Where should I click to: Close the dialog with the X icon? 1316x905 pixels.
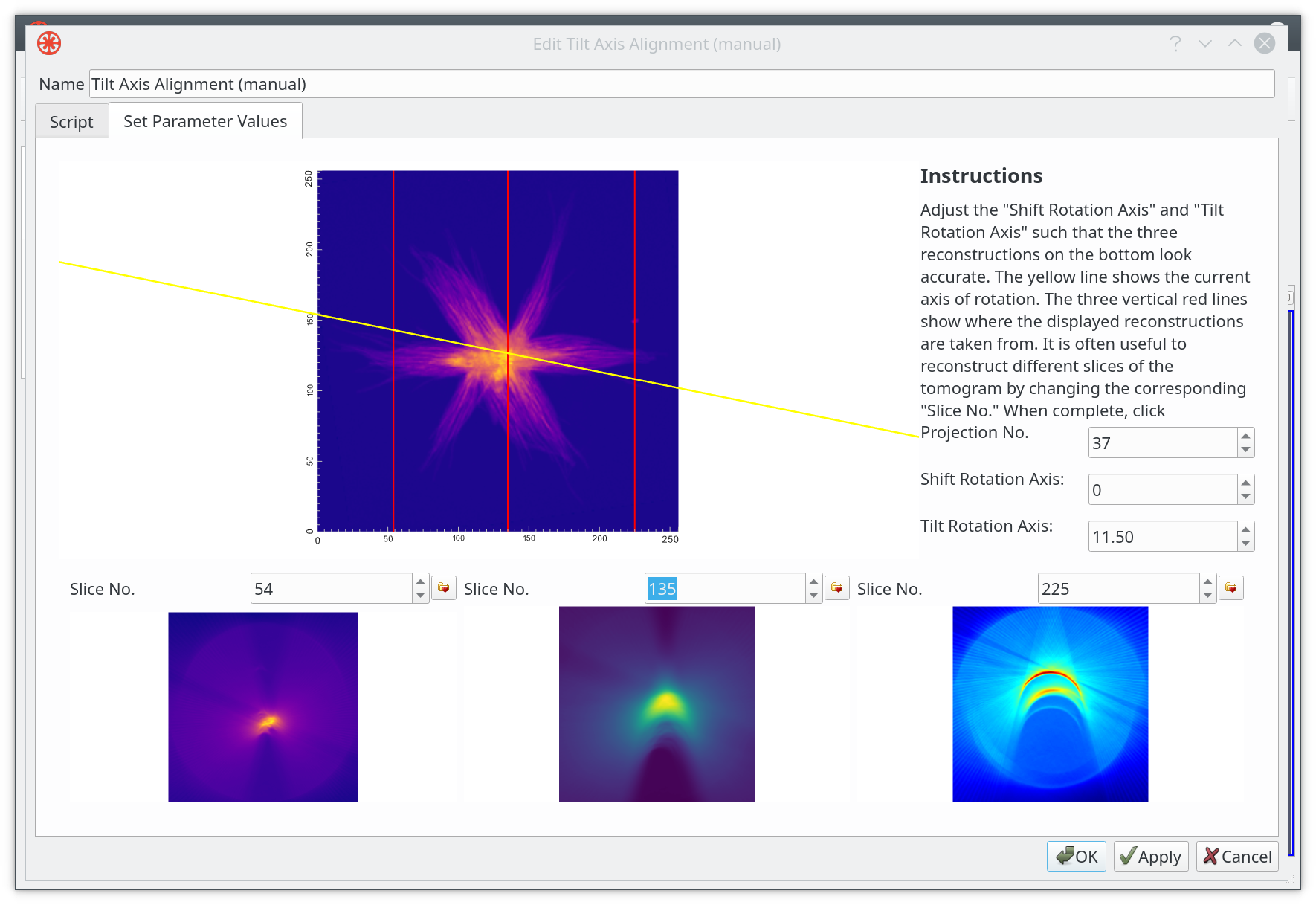pos(1265,43)
